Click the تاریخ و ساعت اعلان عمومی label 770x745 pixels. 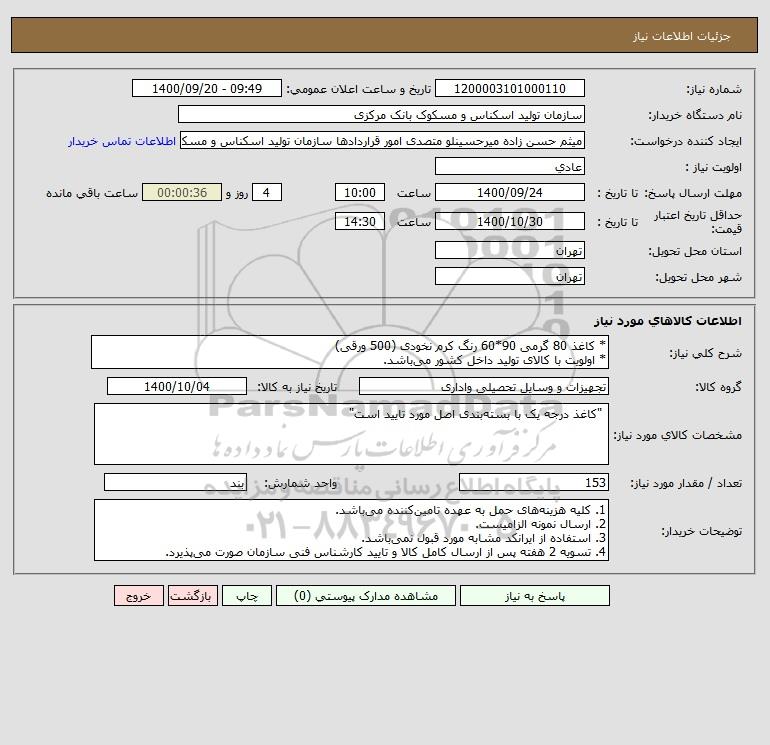[x=358, y=89]
